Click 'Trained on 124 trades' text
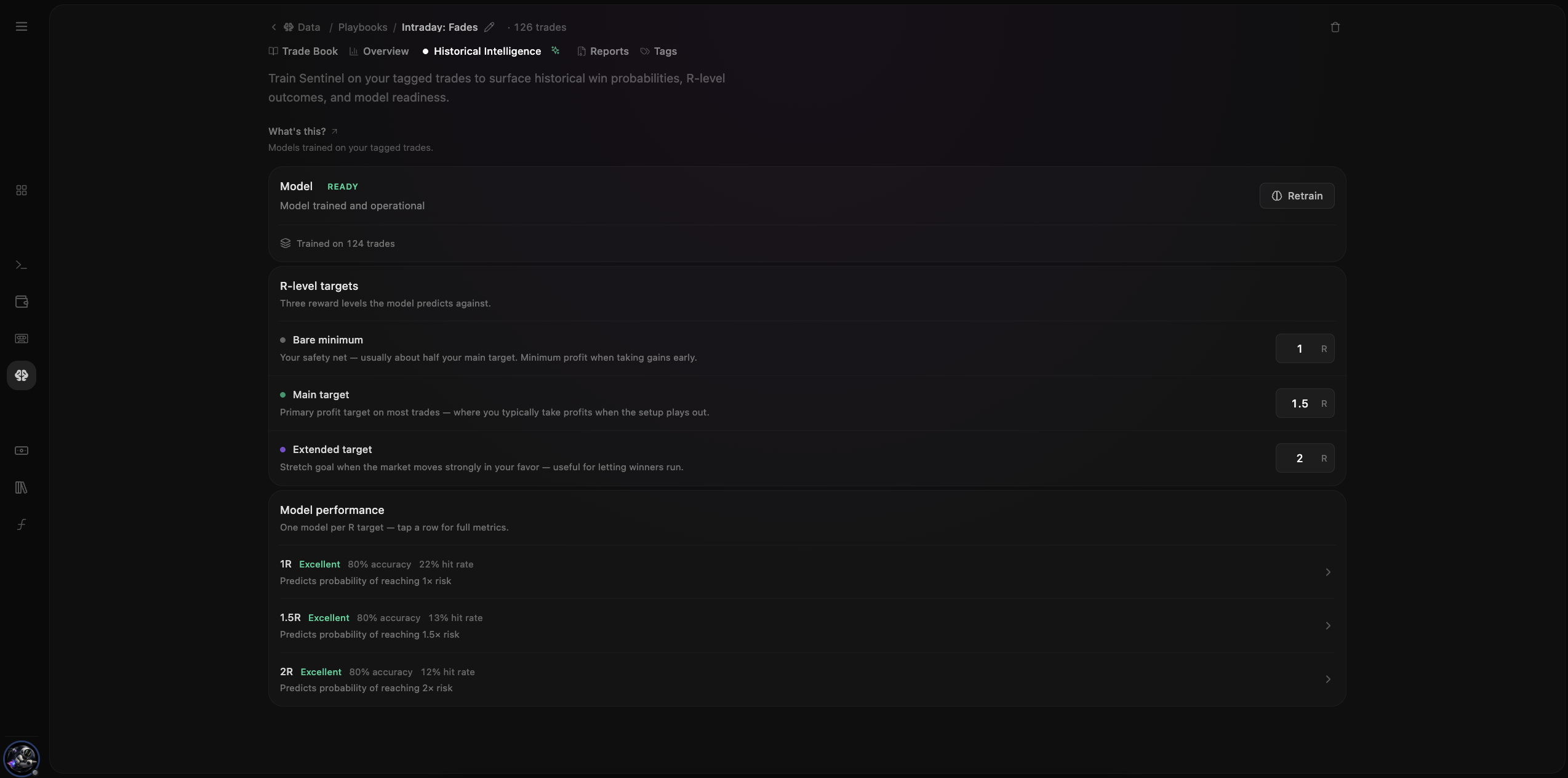Screen dimensions: 1568x778 (x=346, y=244)
